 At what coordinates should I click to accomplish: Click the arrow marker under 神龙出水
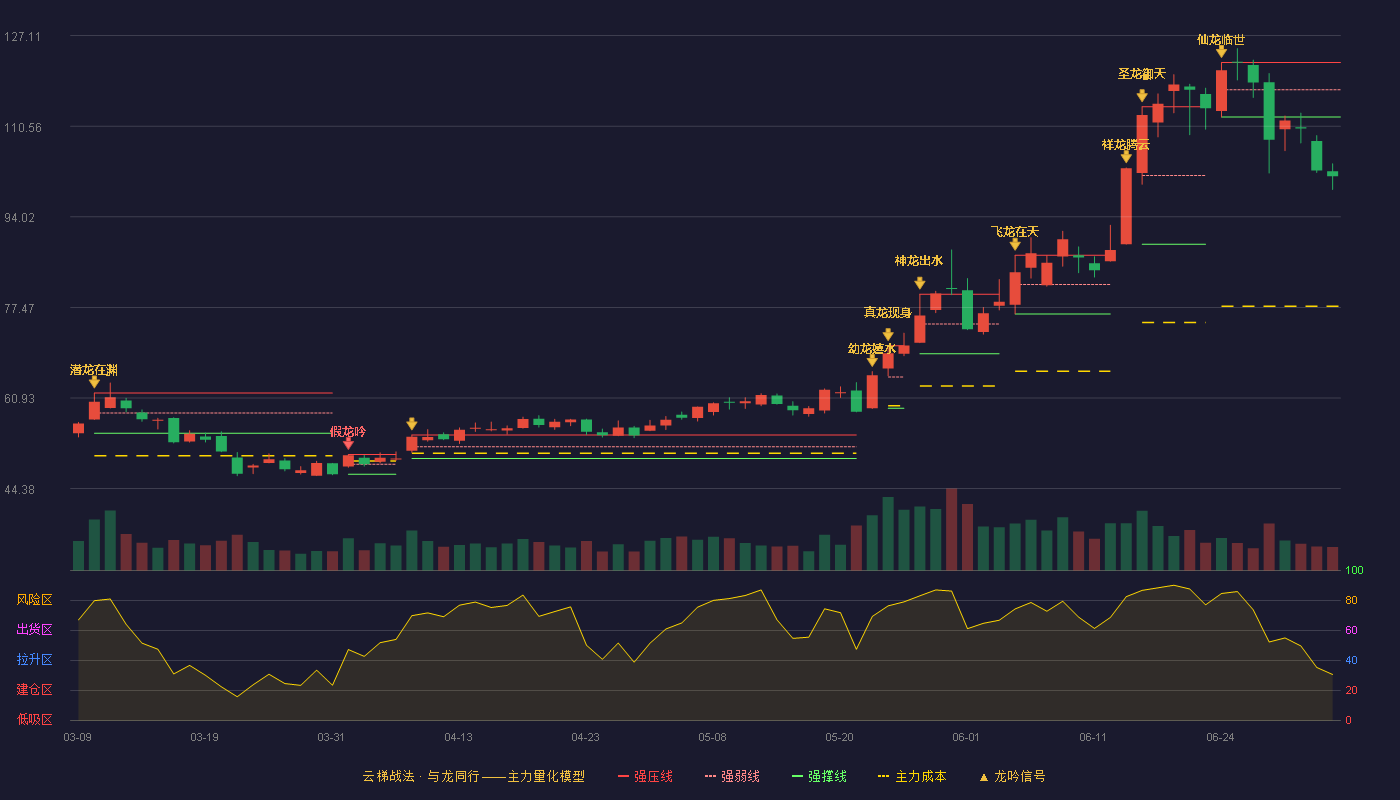pyautogui.click(x=920, y=283)
